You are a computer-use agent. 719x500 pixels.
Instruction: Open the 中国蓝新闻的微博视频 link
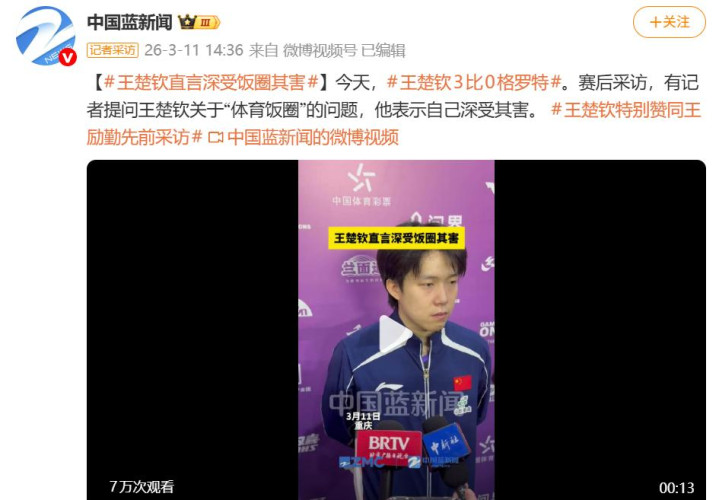pos(313,137)
